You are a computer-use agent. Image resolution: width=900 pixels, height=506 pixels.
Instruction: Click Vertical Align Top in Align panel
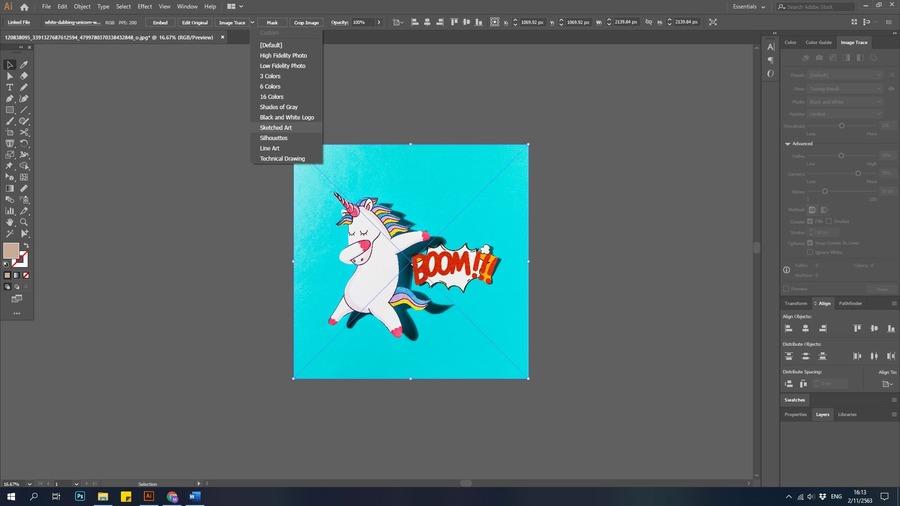click(x=857, y=328)
